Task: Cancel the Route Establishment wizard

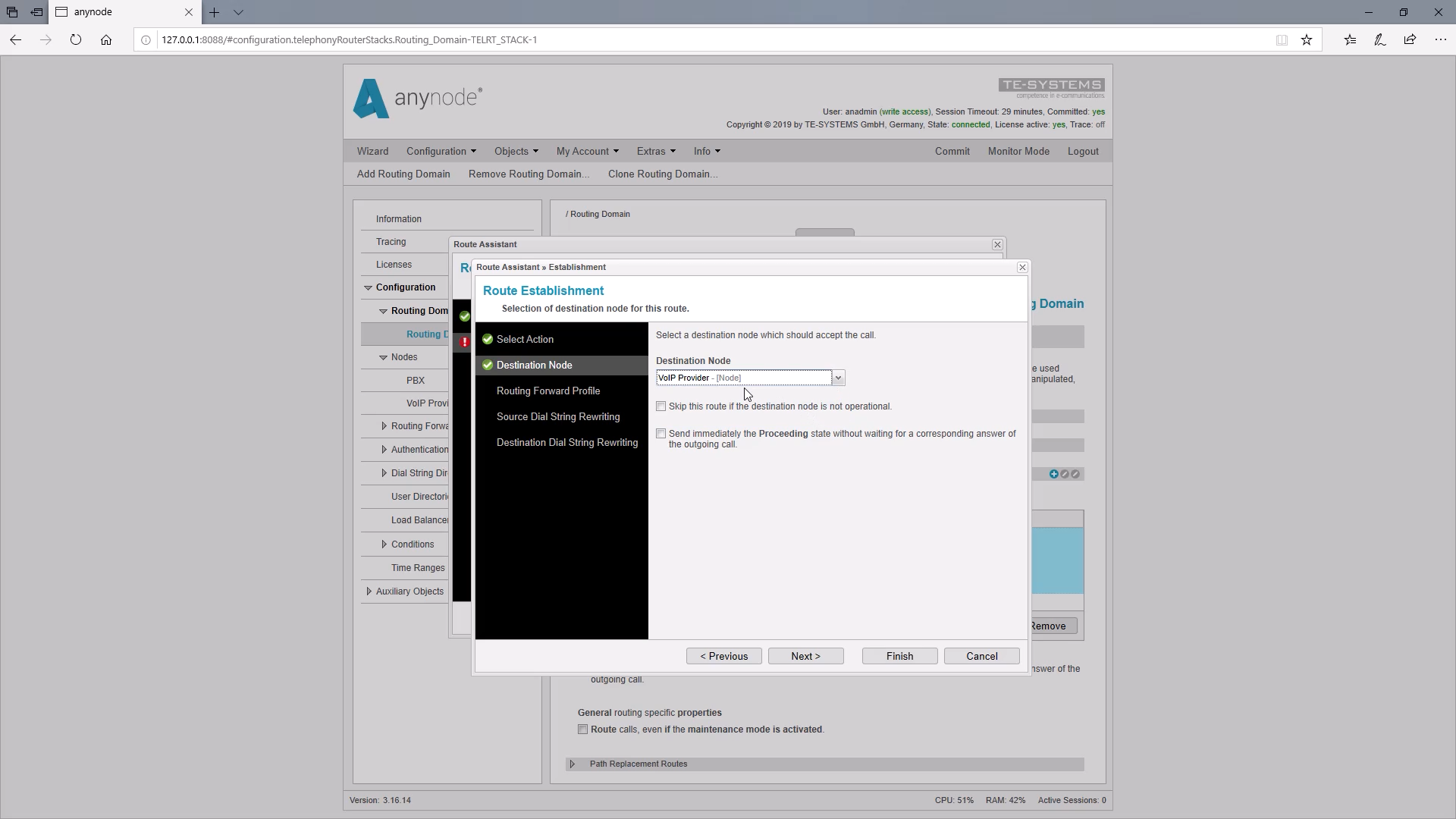Action: 981,656
